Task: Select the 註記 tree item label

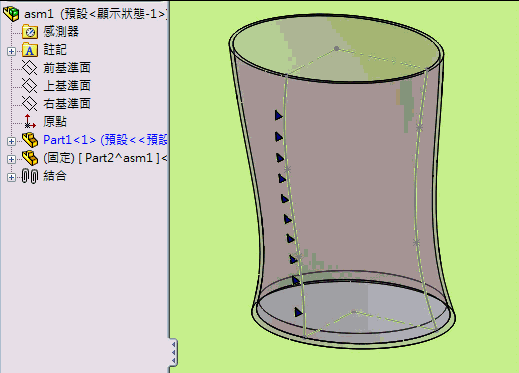Action: click(55, 50)
